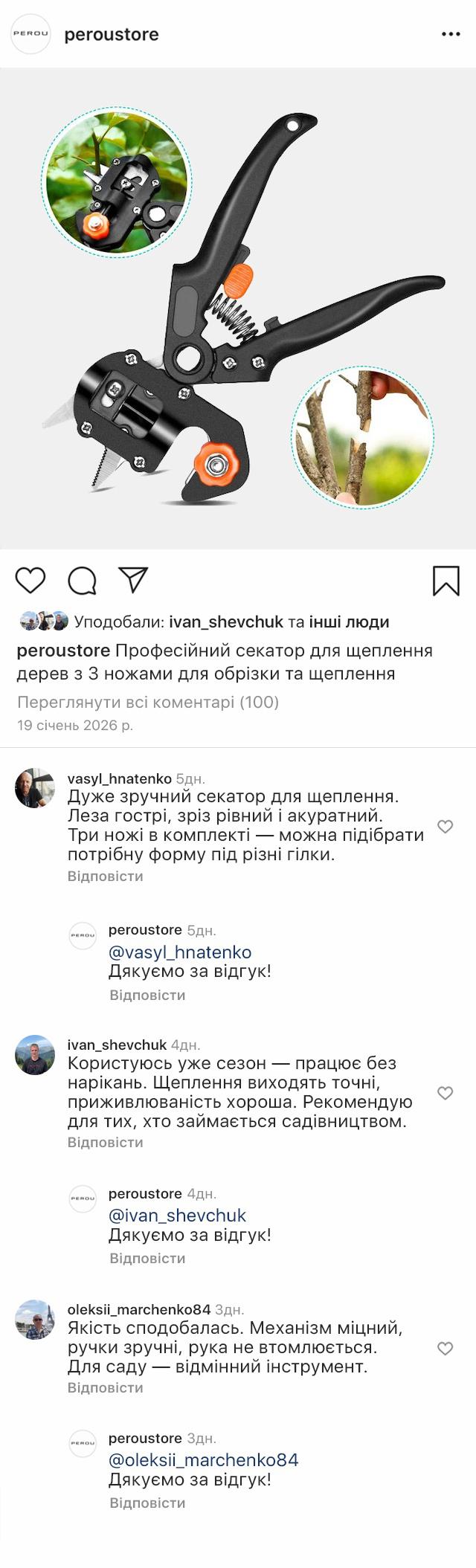This screenshot has height=1568, width=476.
Task: Open the peroustore profile logo in the header
Action: 30,34
